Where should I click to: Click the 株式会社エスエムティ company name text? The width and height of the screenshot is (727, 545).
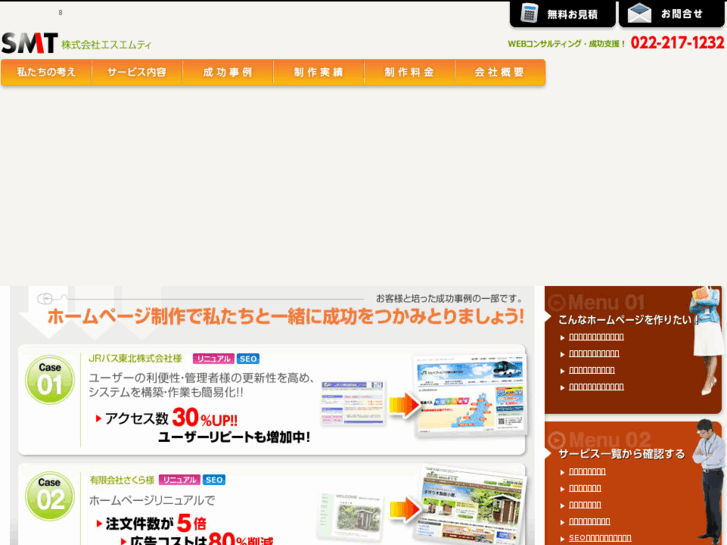point(106,45)
